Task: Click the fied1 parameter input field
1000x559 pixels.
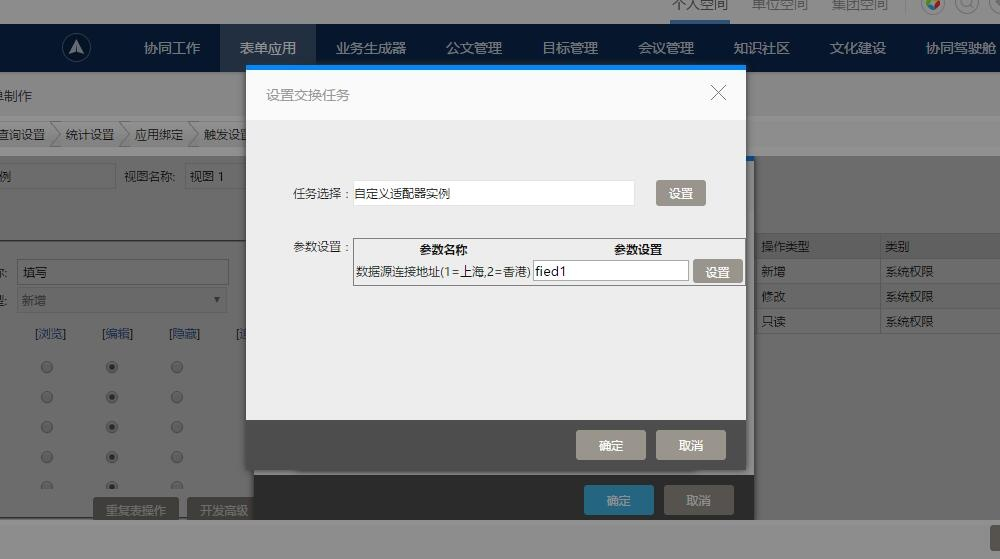Action: pyautogui.click(x=610, y=271)
